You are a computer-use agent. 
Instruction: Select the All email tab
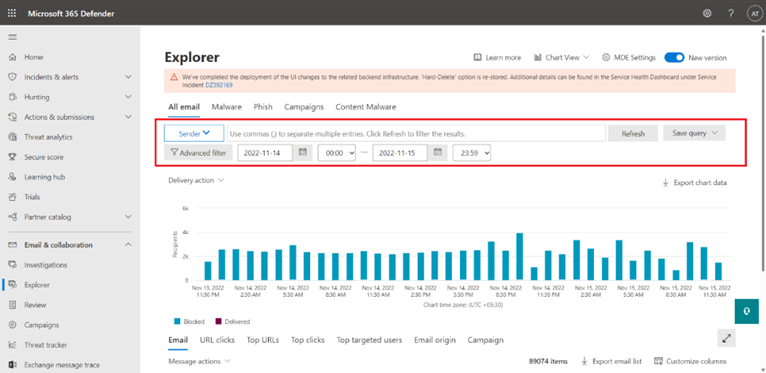pyautogui.click(x=184, y=107)
